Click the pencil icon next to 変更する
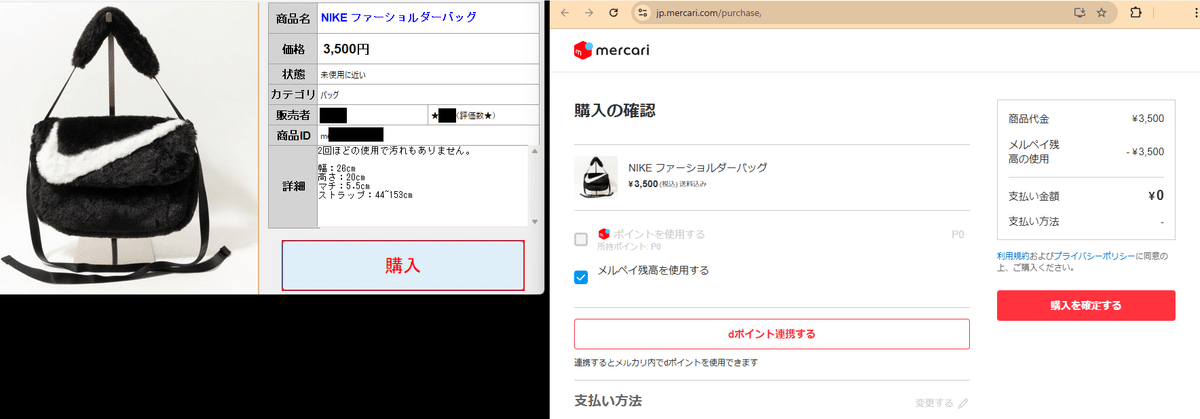The image size is (1200, 419). point(963,403)
